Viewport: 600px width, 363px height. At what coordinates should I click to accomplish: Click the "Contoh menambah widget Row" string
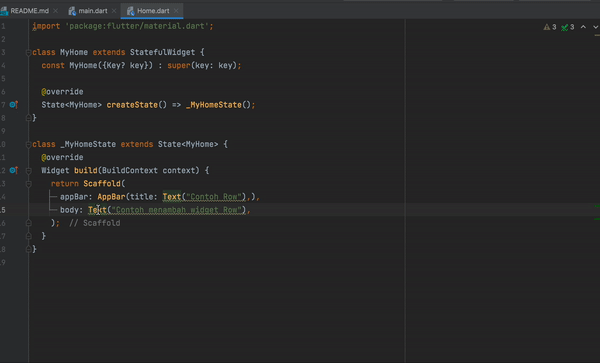point(176,210)
